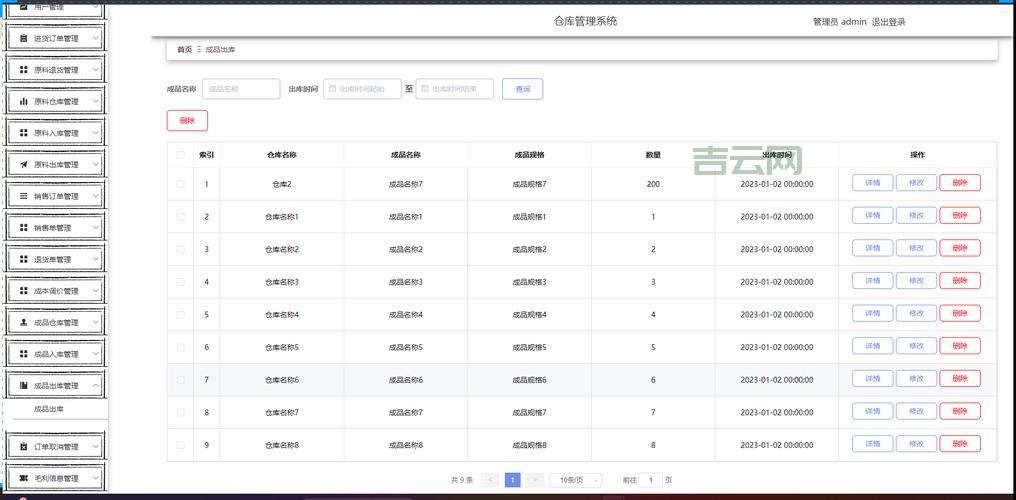
Task: Check the row checkbox for 仓库名称1
Action: pyautogui.click(x=181, y=217)
